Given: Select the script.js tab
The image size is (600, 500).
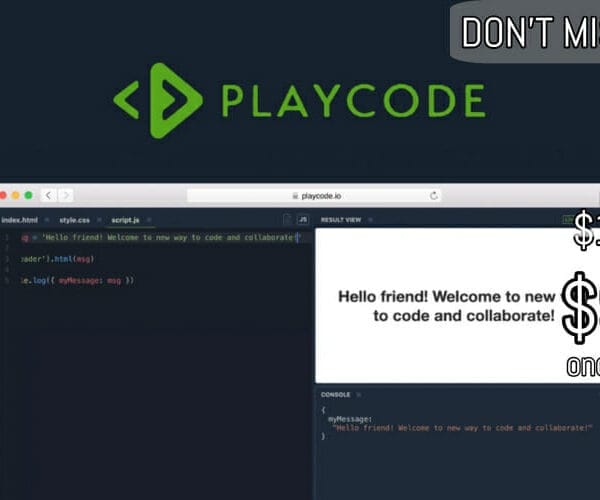Looking at the screenshot, I should coord(125,220).
